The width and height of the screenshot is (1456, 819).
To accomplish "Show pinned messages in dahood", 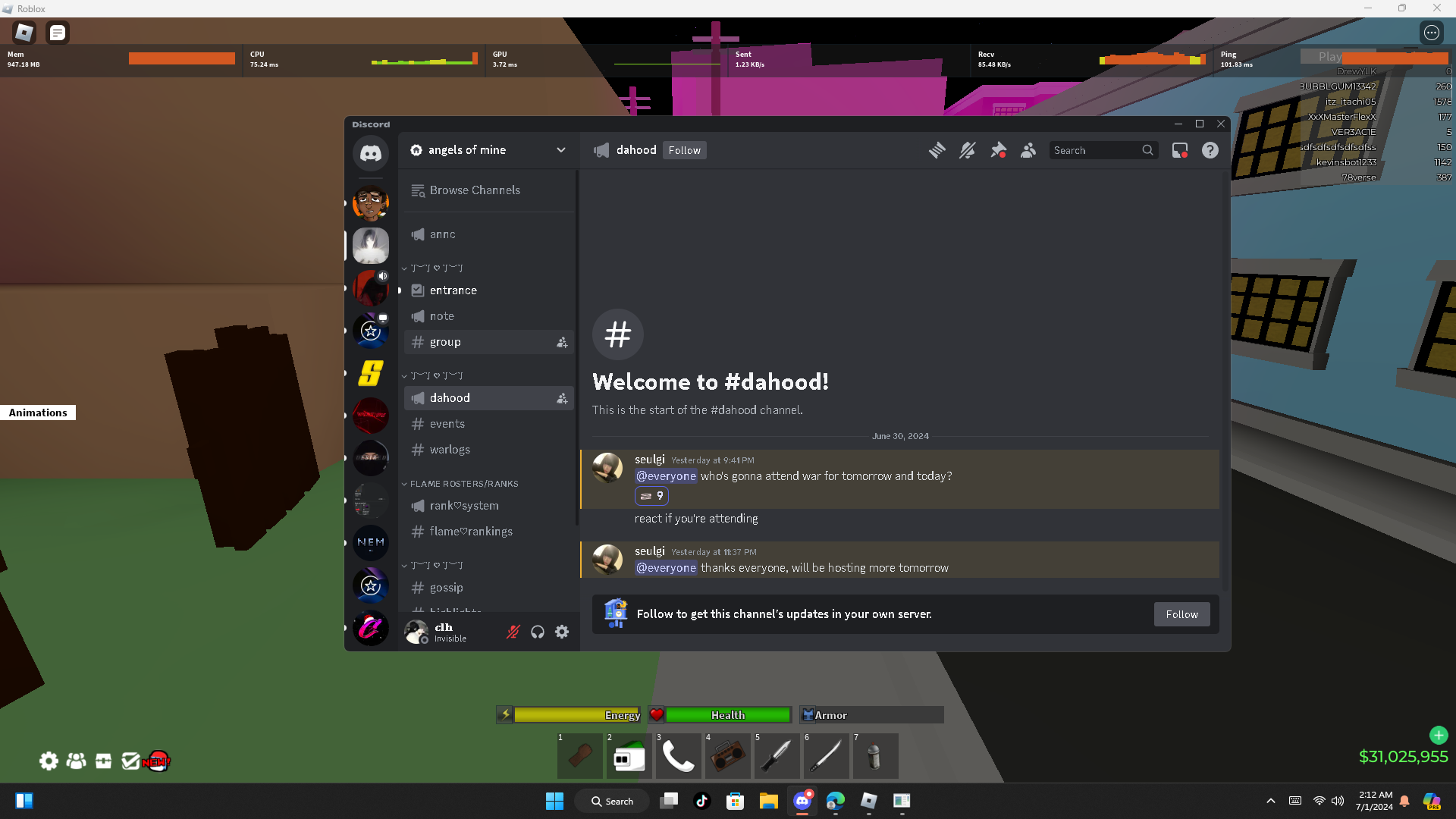I will point(998,150).
